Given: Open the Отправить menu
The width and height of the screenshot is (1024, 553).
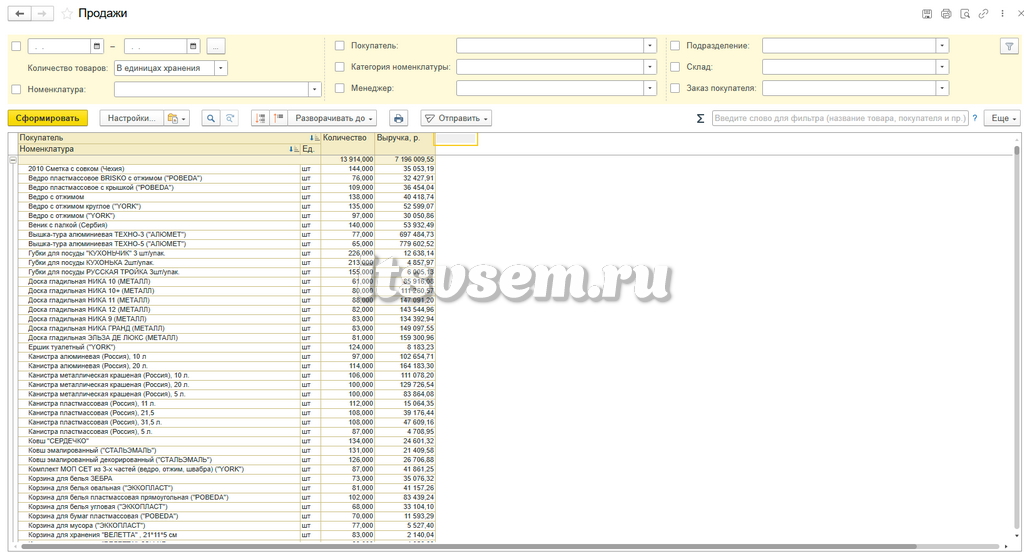Looking at the screenshot, I should (x=456, y=118).
